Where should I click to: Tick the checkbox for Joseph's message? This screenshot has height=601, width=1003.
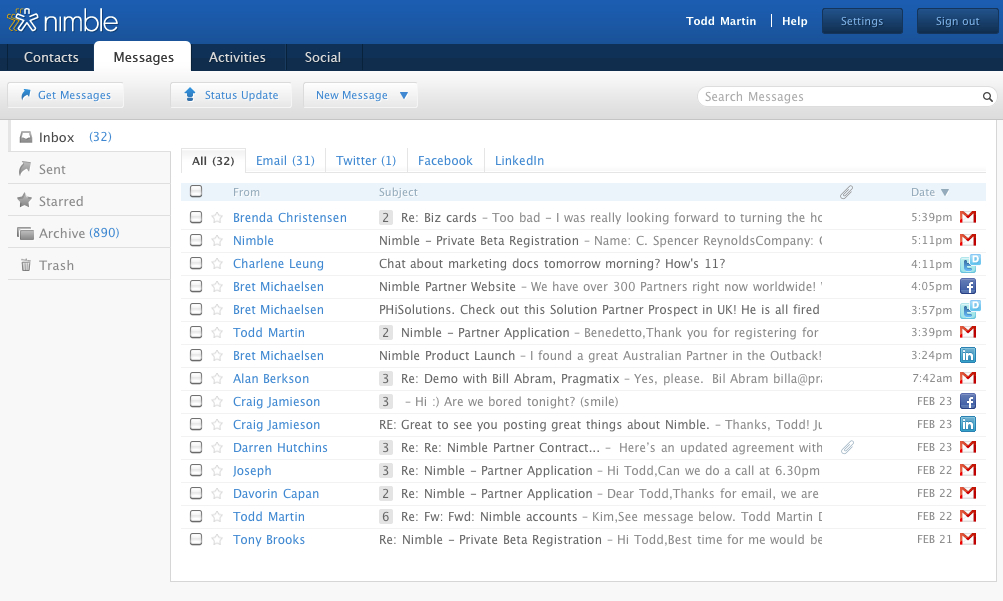196,471
